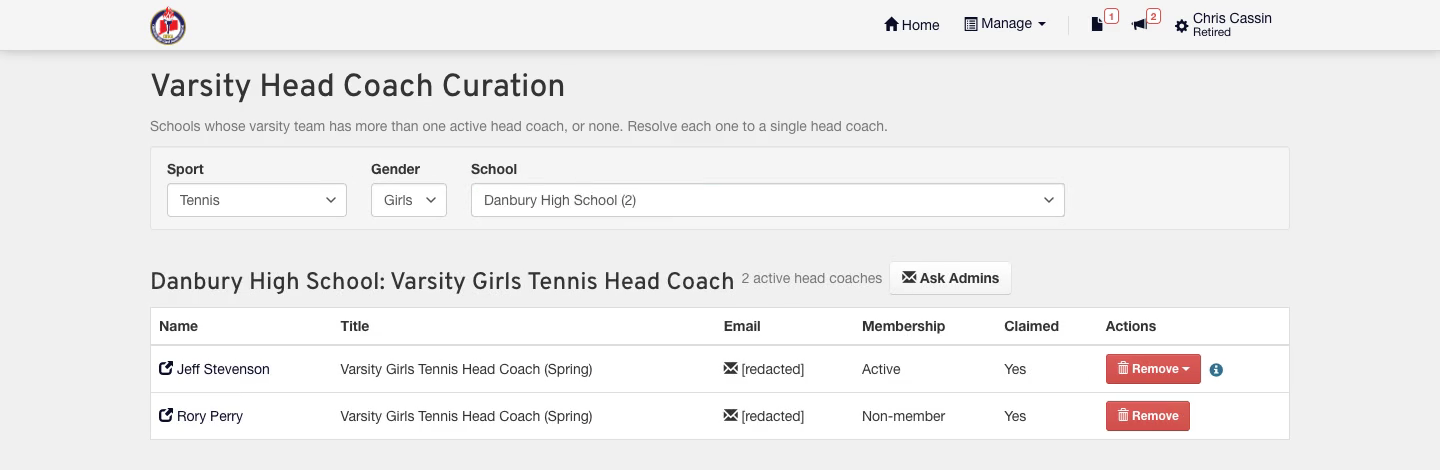Click the Home house icon

(x=891, y=24)
